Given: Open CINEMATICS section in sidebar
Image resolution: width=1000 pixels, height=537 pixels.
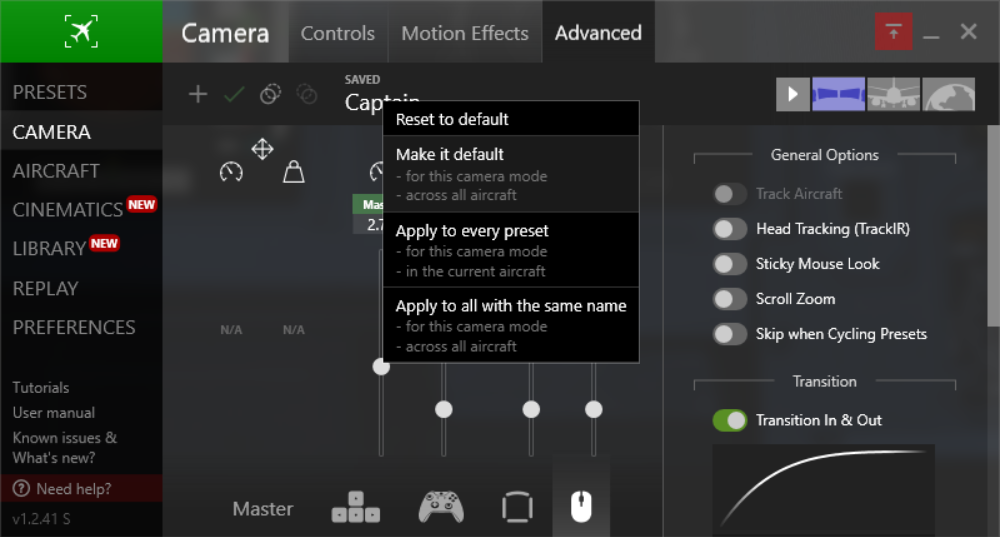Looking at the screenshot, I should coord(81,209).
